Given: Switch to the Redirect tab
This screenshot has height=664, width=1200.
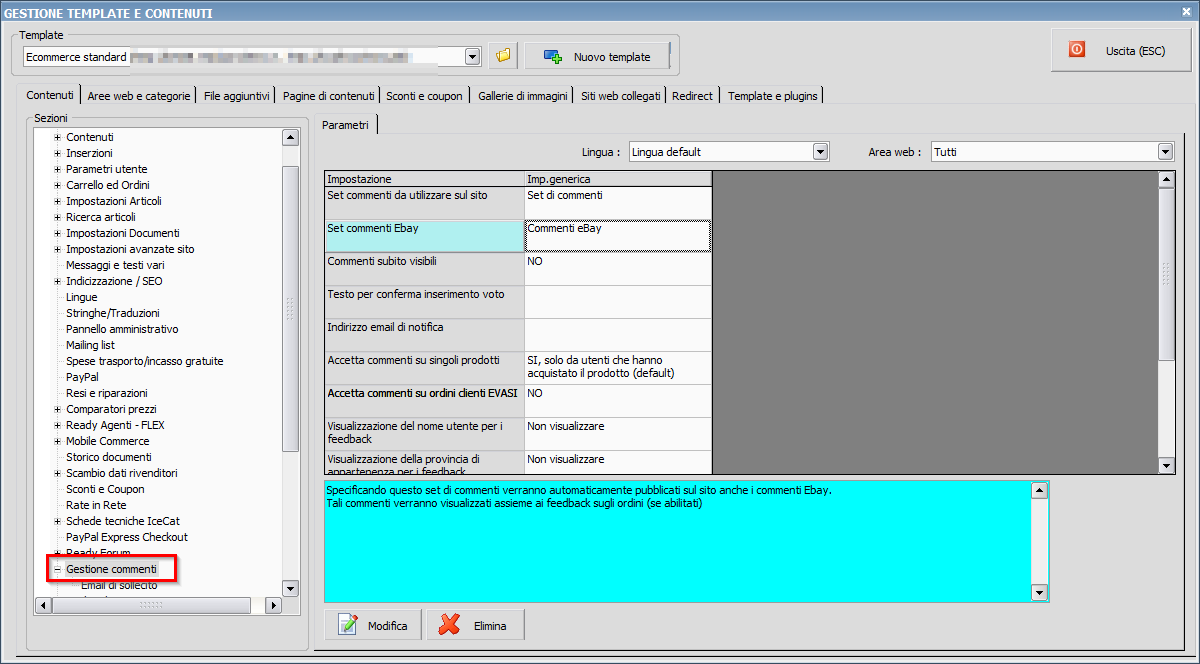Looking at the screenshot, I should (693, 96).
